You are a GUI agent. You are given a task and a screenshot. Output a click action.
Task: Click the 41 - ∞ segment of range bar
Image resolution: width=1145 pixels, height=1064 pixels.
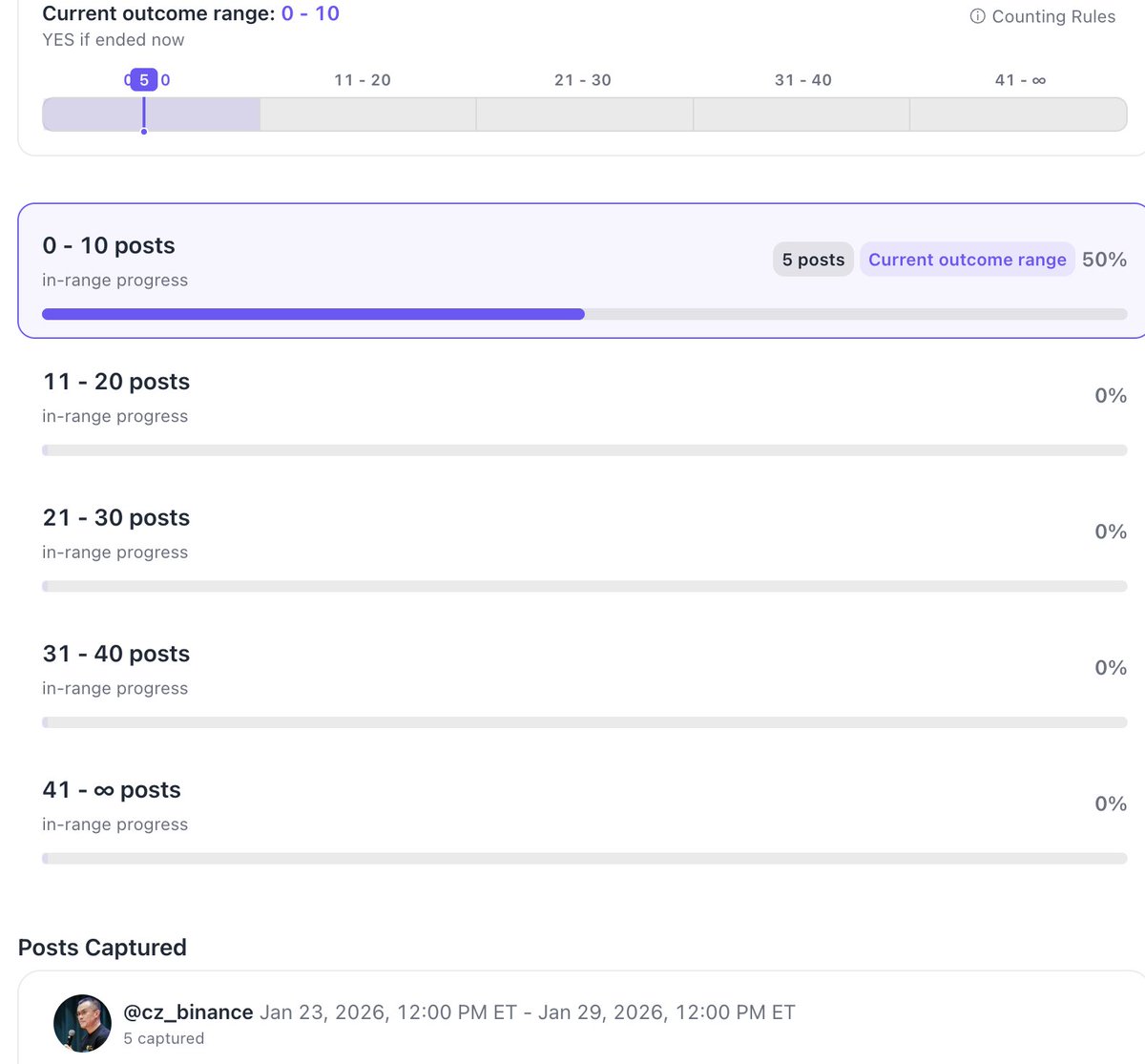(1017, 115)
